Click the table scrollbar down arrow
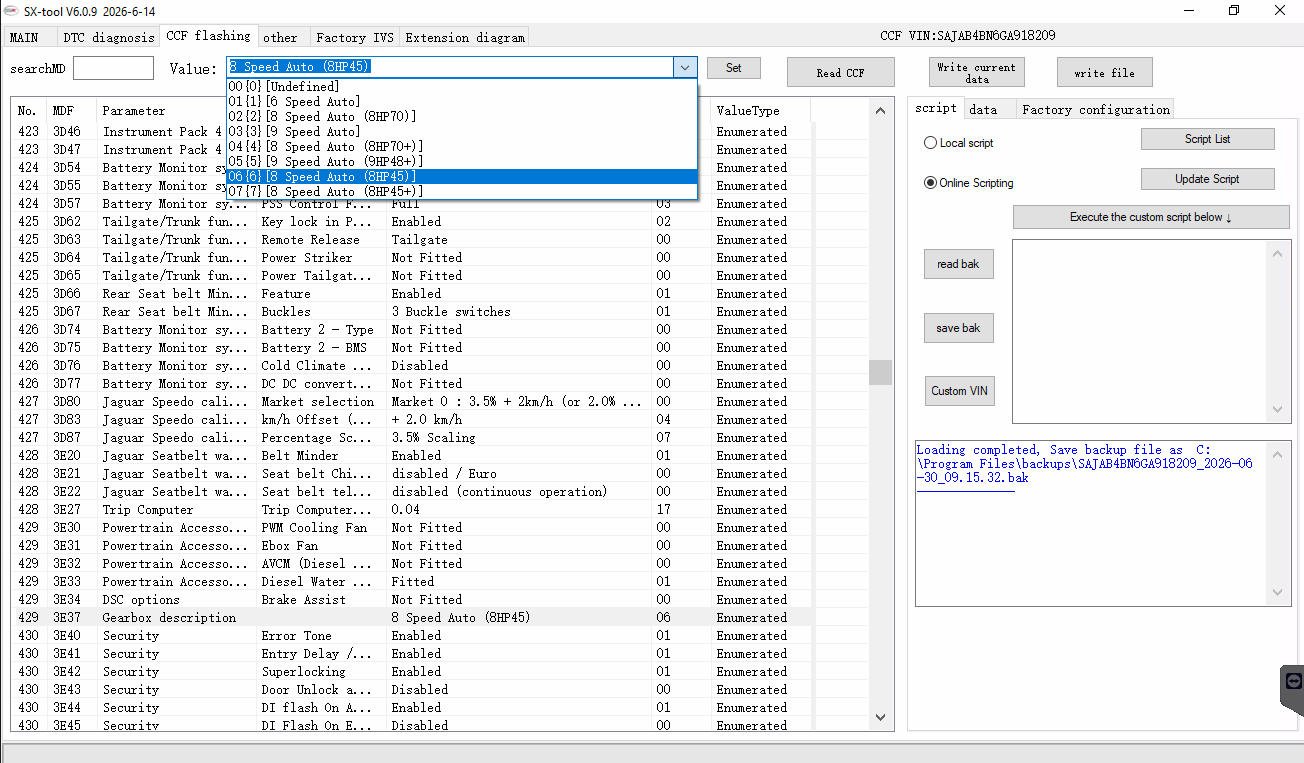1304x763 pixels. coord(880,717)
